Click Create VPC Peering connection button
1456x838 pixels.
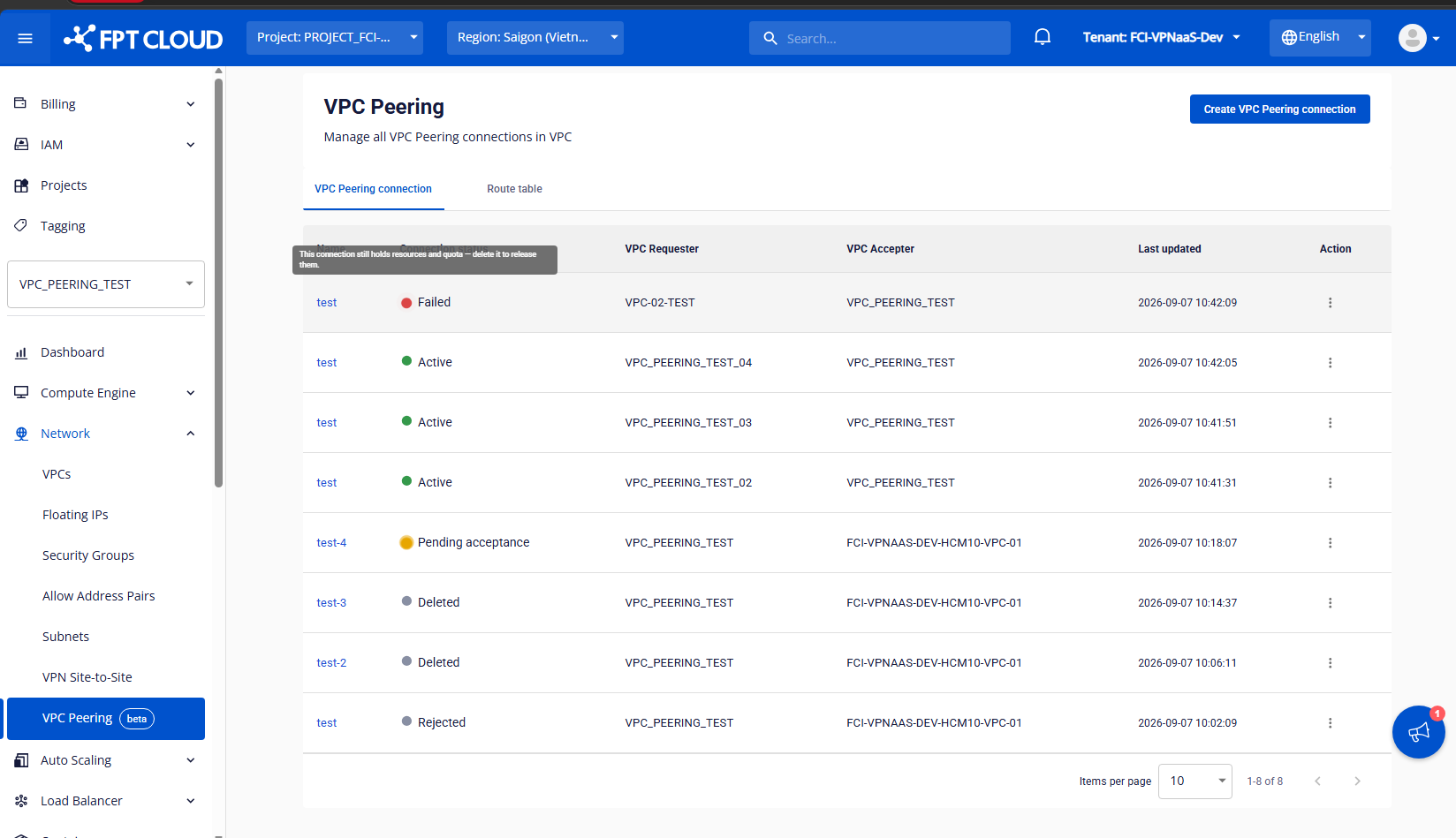[1279, 109]
